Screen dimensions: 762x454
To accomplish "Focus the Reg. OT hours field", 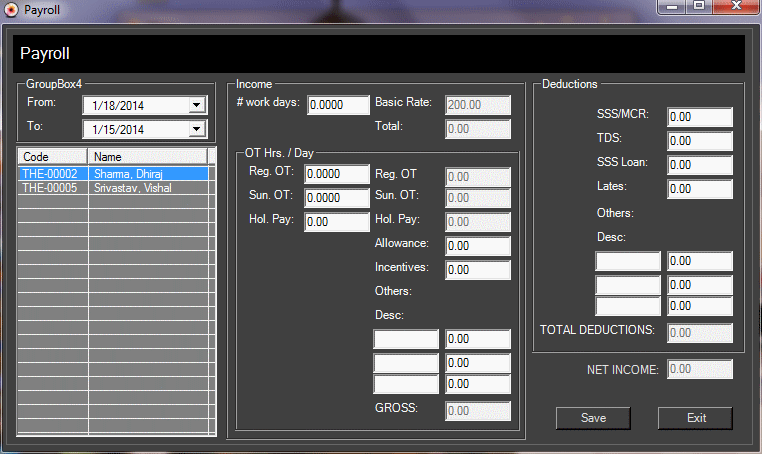I will point(337,175).
